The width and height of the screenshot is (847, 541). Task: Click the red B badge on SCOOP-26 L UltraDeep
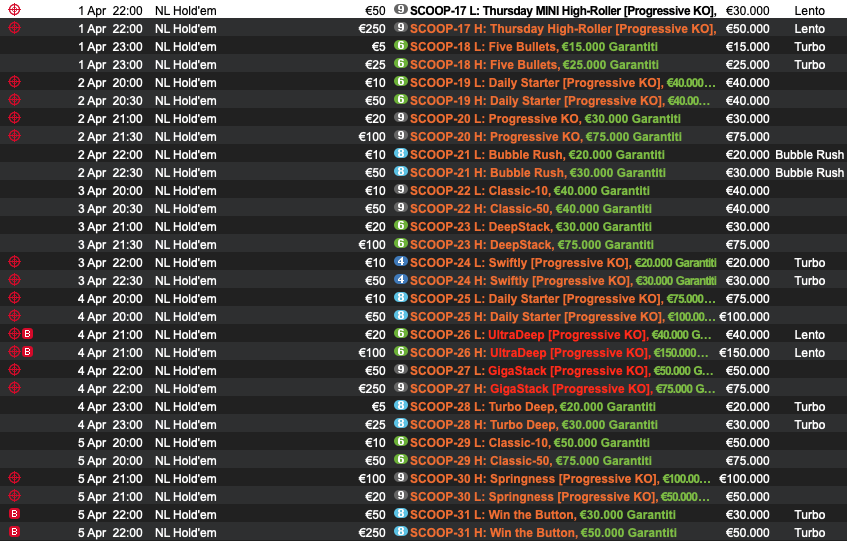point(28,334)
